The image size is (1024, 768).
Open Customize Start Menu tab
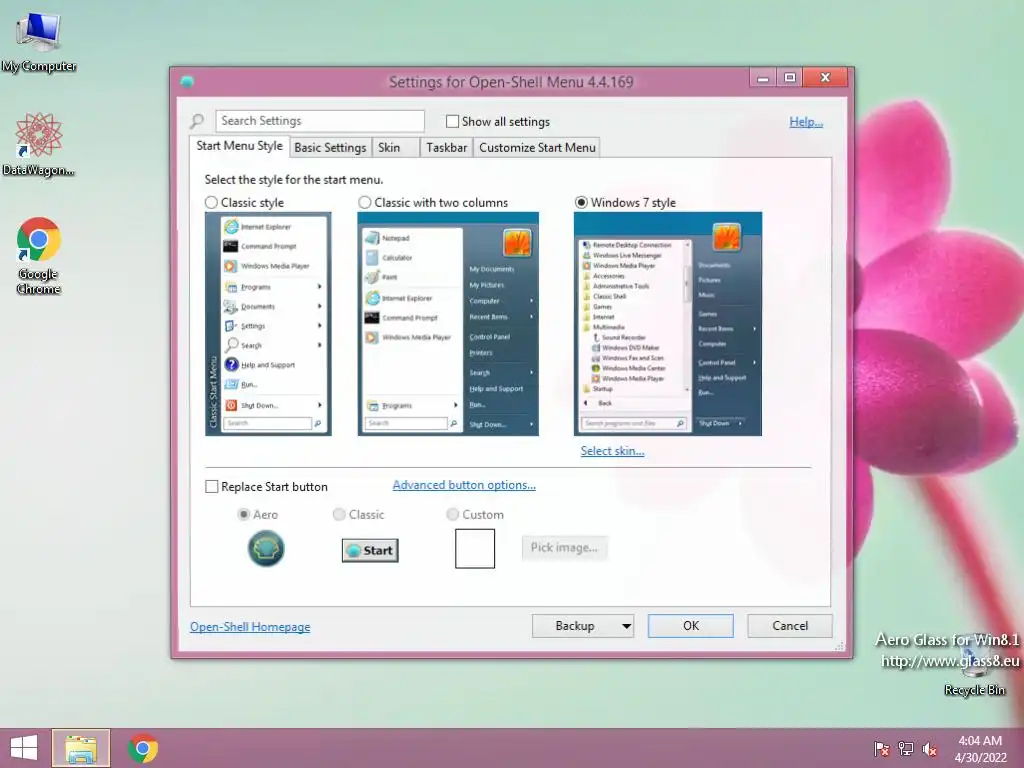537,148
